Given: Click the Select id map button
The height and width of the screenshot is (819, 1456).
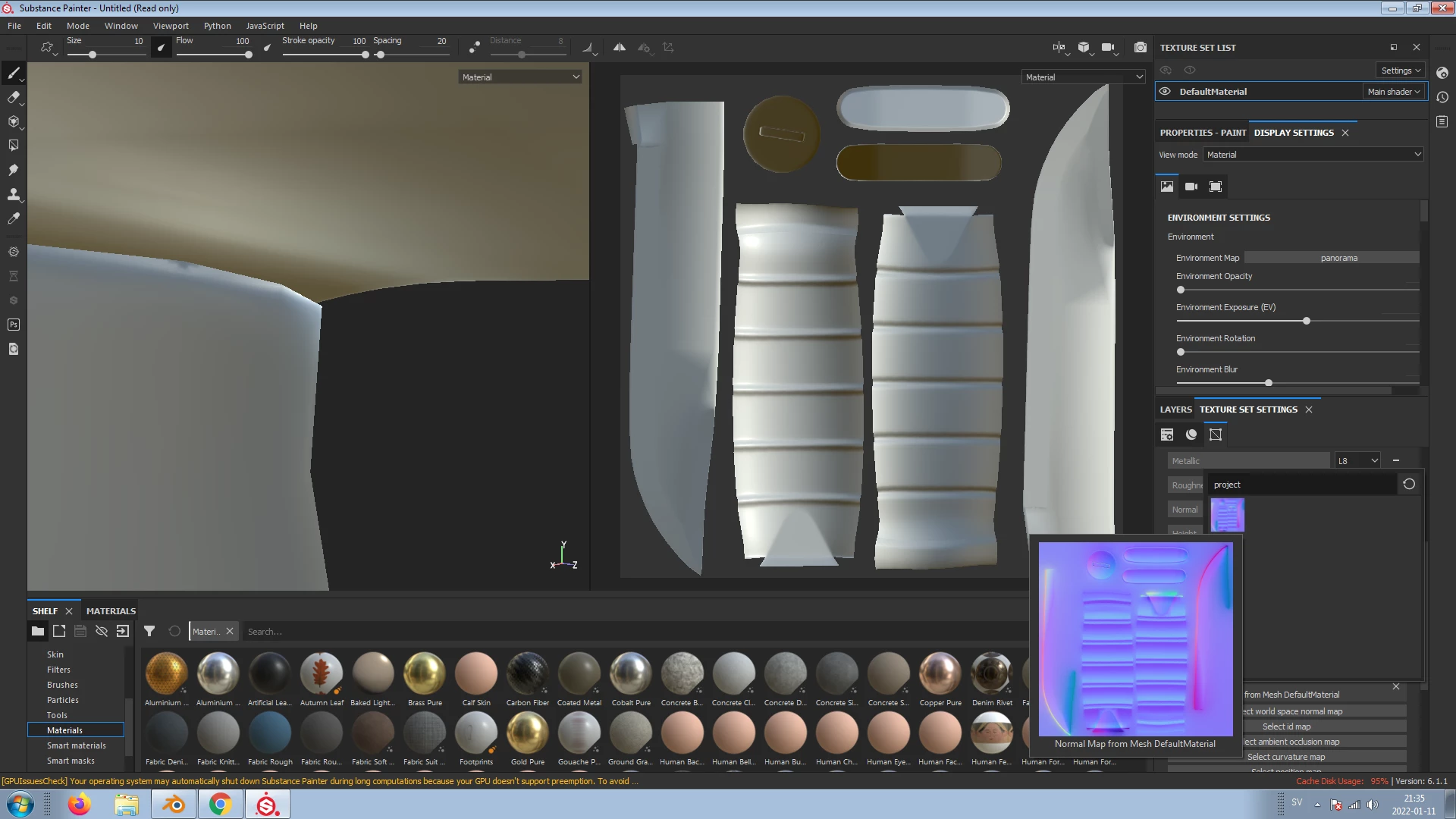Looking at the screenshot, I should [1286, 726].
